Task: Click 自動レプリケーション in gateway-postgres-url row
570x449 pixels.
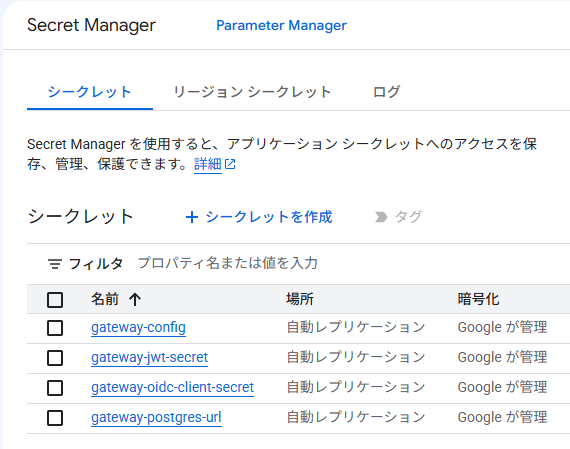Action: 356,417
